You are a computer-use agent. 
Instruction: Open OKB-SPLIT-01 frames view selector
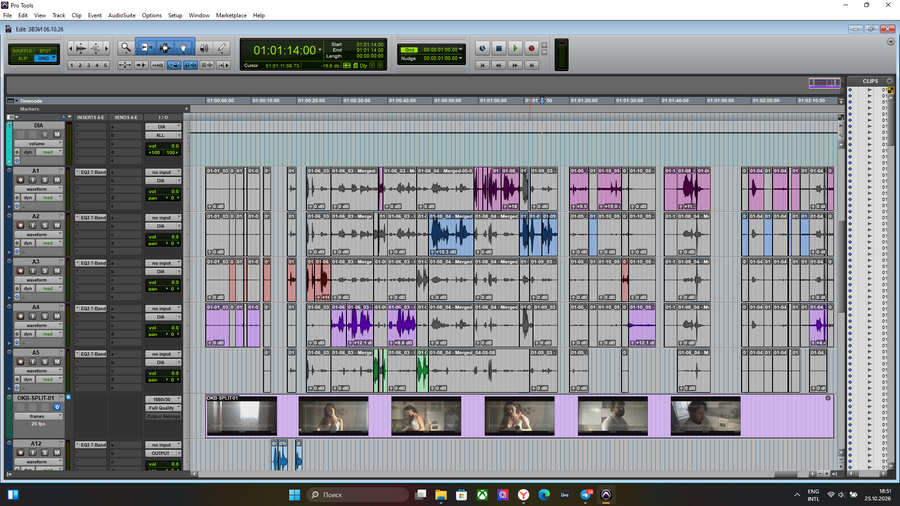click(38, 416)
